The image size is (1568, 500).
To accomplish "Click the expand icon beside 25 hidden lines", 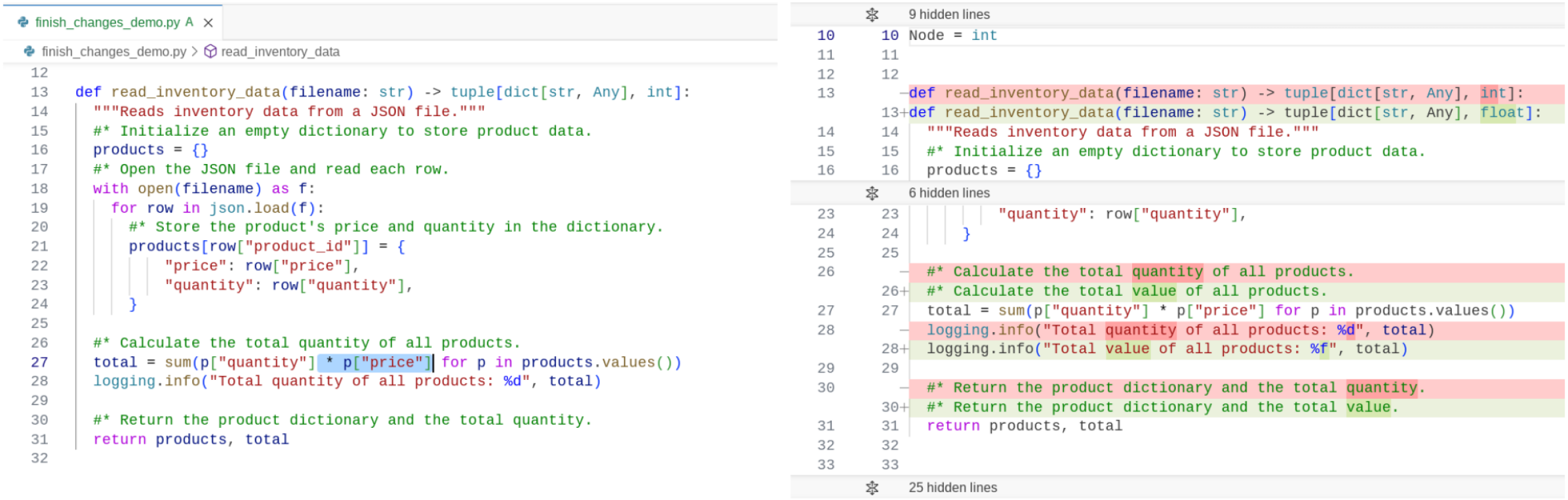I will [872, 488].
